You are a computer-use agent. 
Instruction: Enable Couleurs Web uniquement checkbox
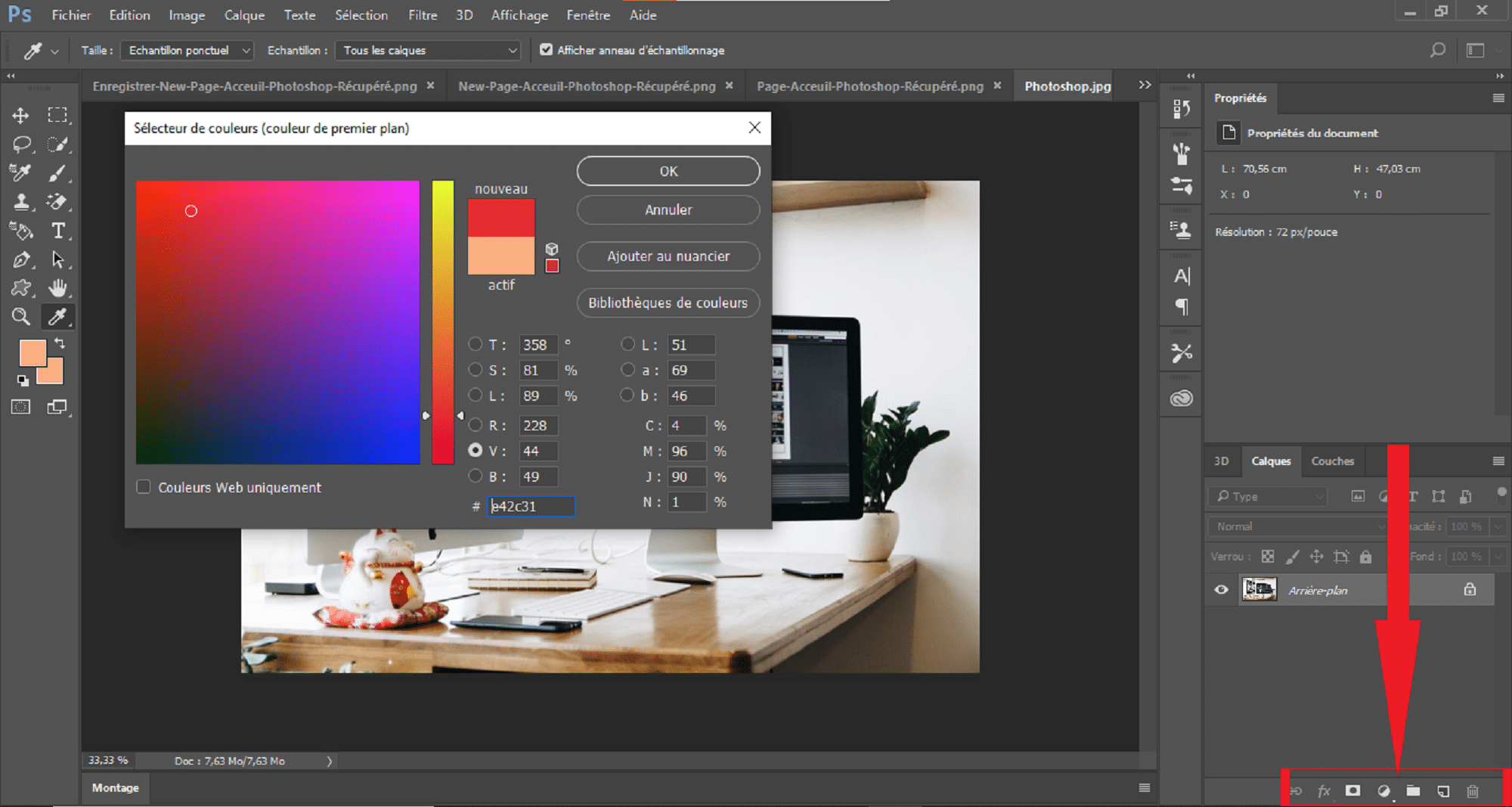[x=143, y=487]
